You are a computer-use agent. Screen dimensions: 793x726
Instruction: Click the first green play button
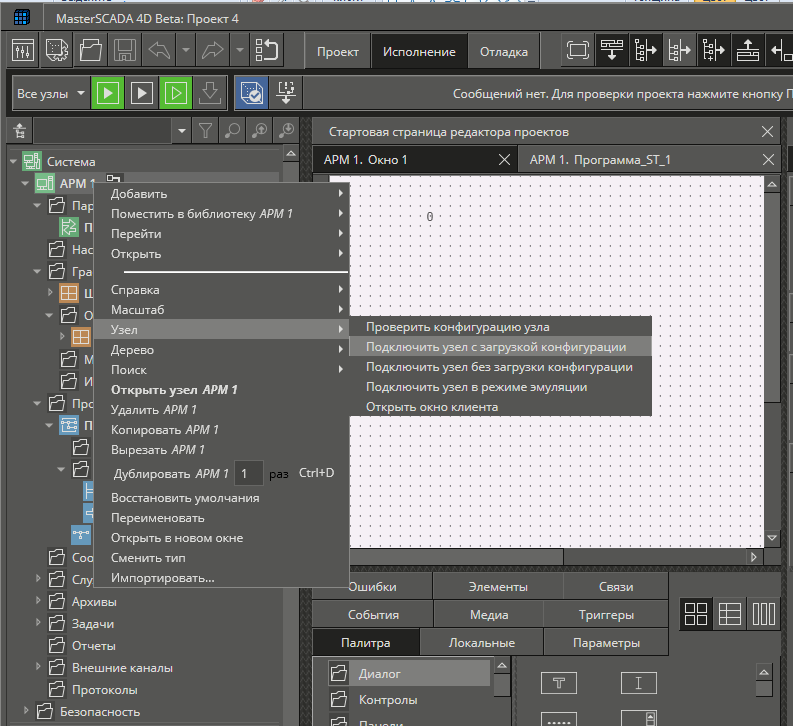coord(108,93)
